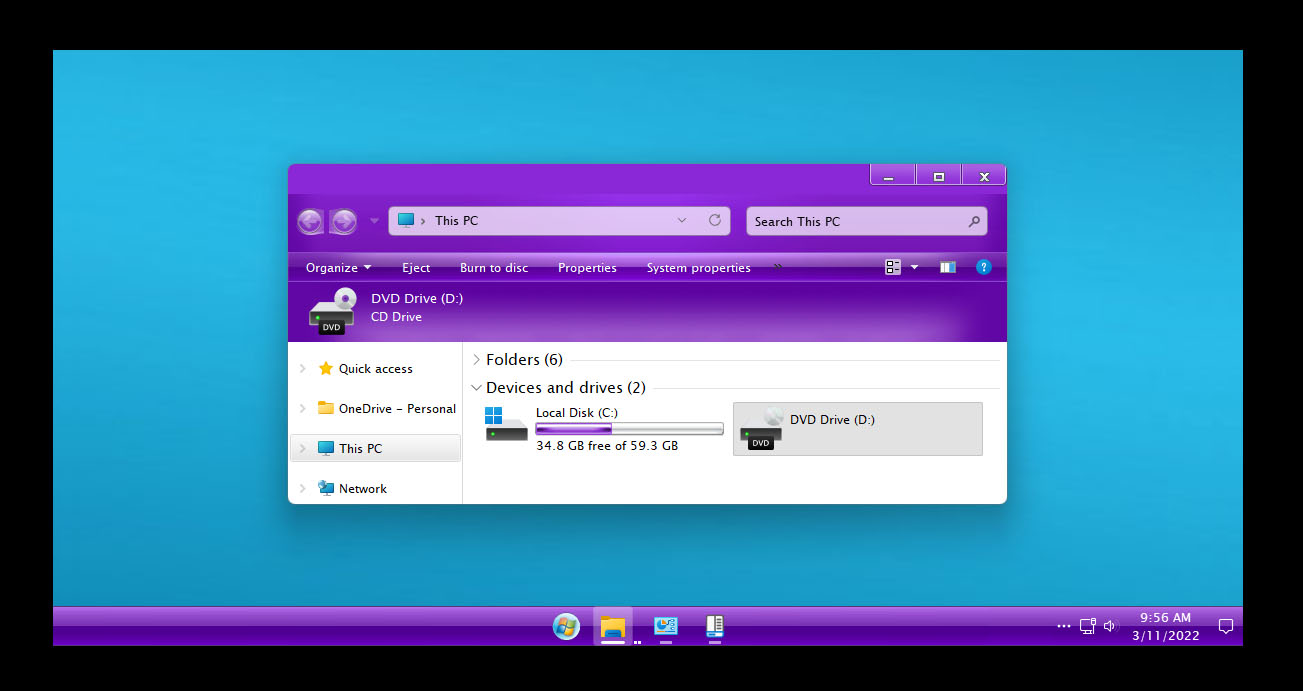Open the address bar dropdown arrow

682,220
